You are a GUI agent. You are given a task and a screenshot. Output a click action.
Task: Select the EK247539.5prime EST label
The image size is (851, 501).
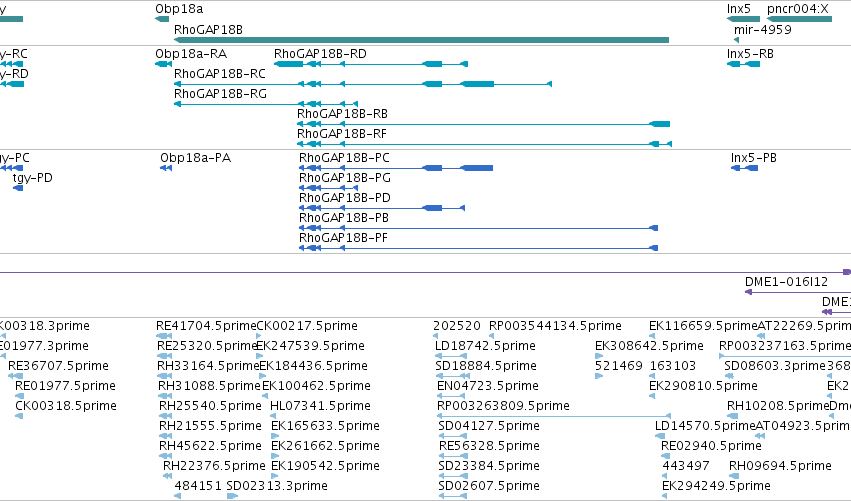pyautogui.click(x=310, y=346)
